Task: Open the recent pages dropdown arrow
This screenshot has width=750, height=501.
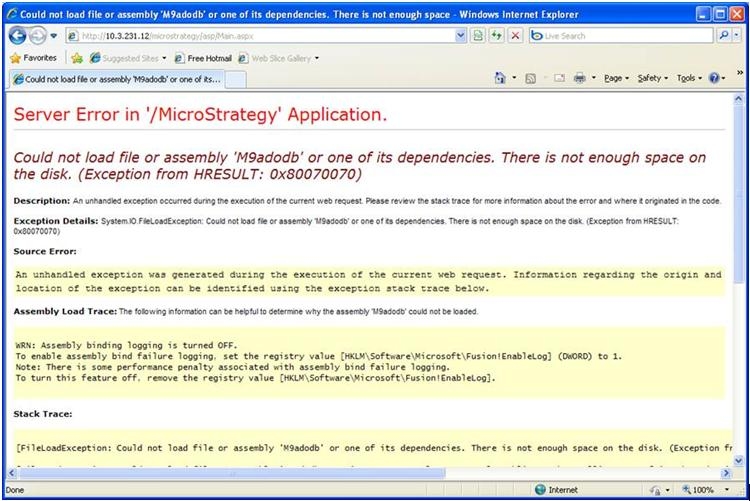Action: click(53, 36)
